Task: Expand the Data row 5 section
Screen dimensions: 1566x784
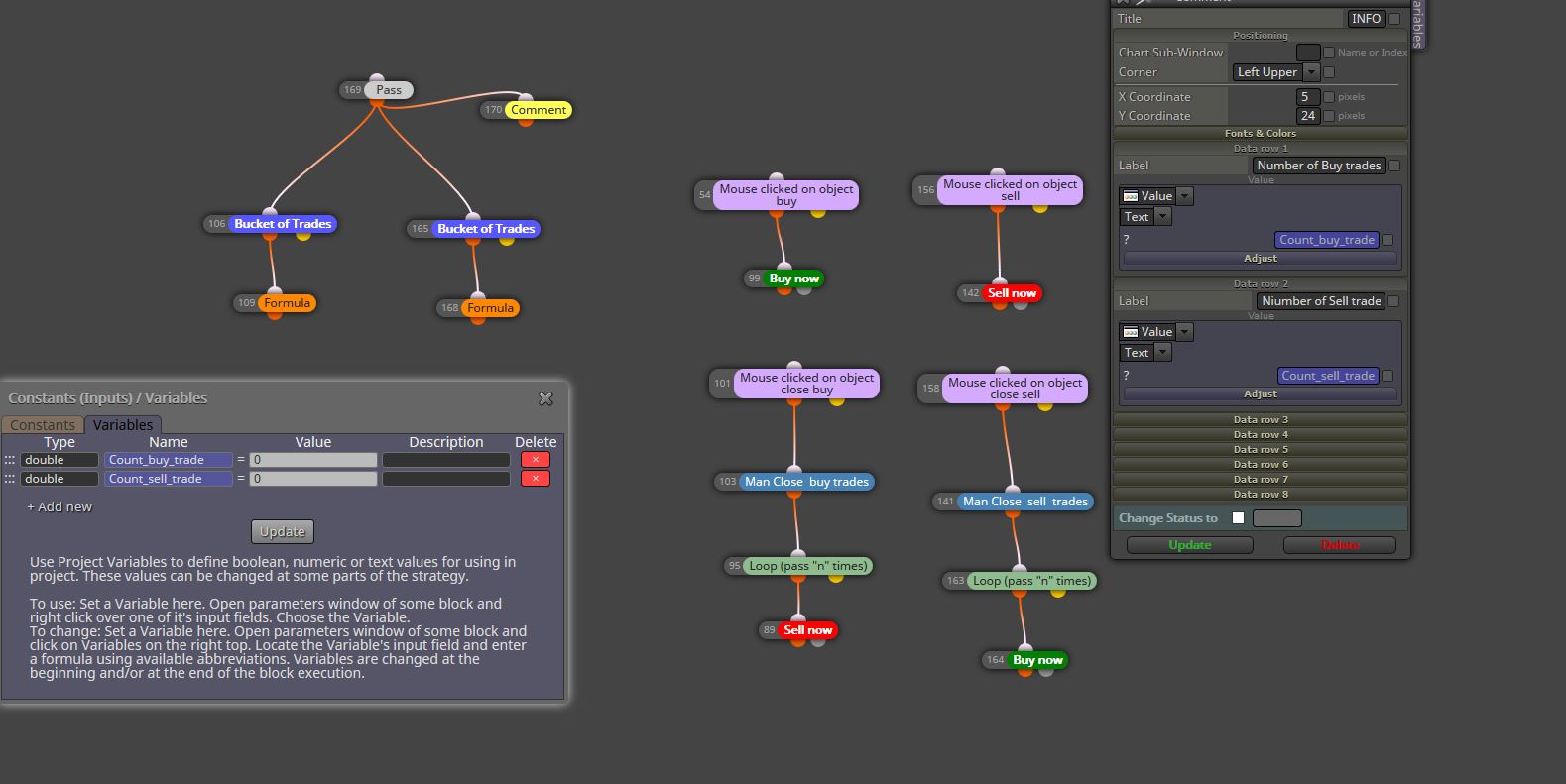Action: (1261, 450)
